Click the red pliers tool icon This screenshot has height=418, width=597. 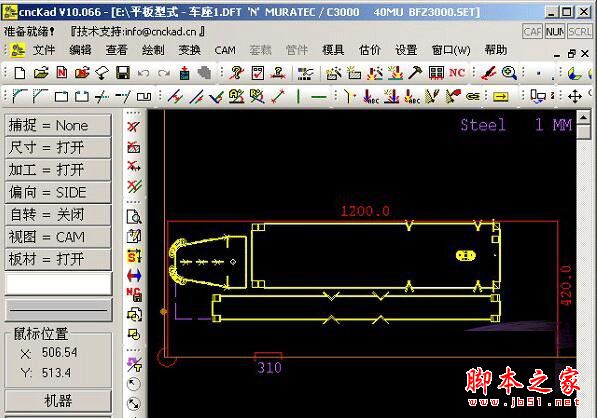coord(488,72)
